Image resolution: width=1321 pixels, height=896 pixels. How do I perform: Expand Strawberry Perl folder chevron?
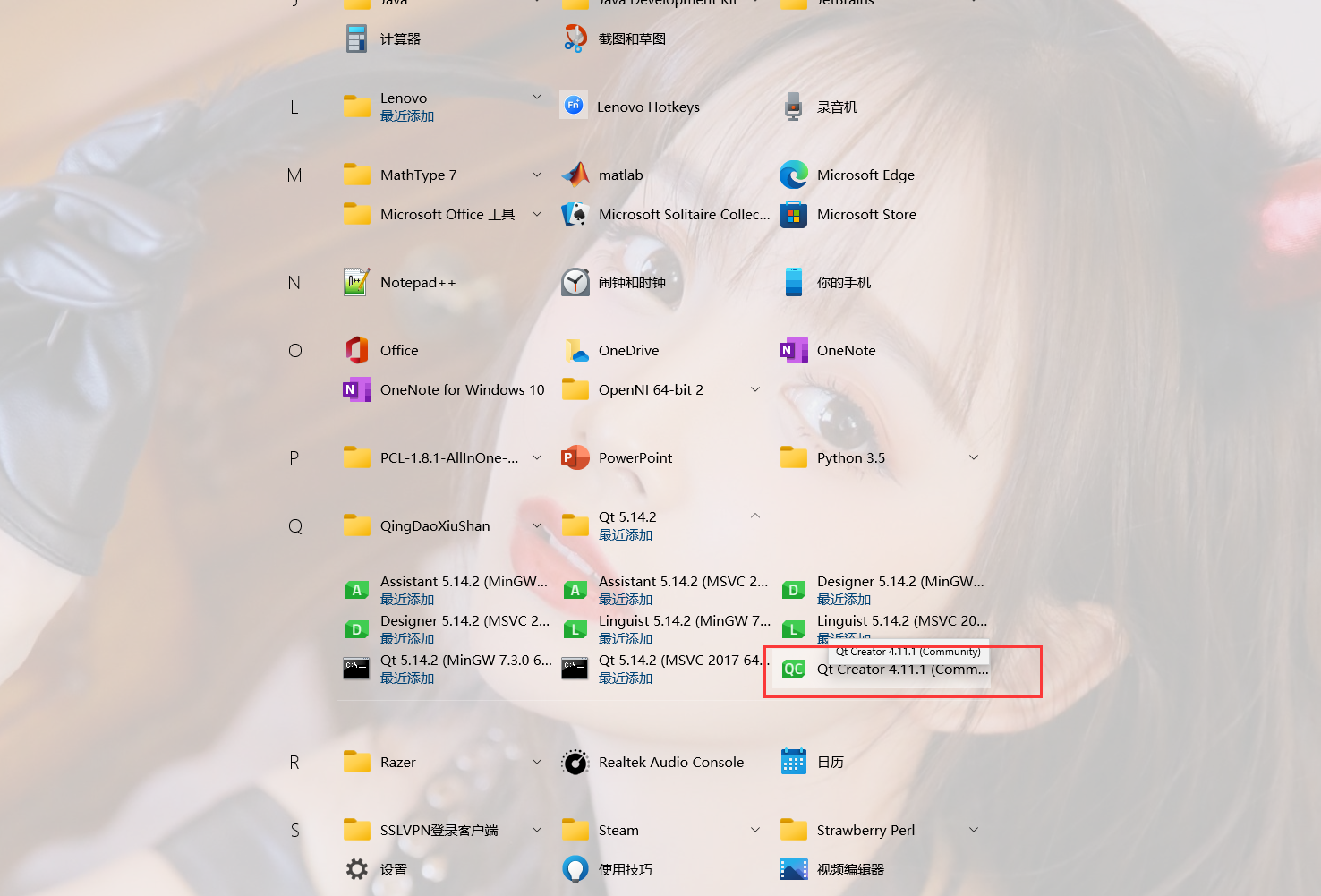(x=974, y=830)
